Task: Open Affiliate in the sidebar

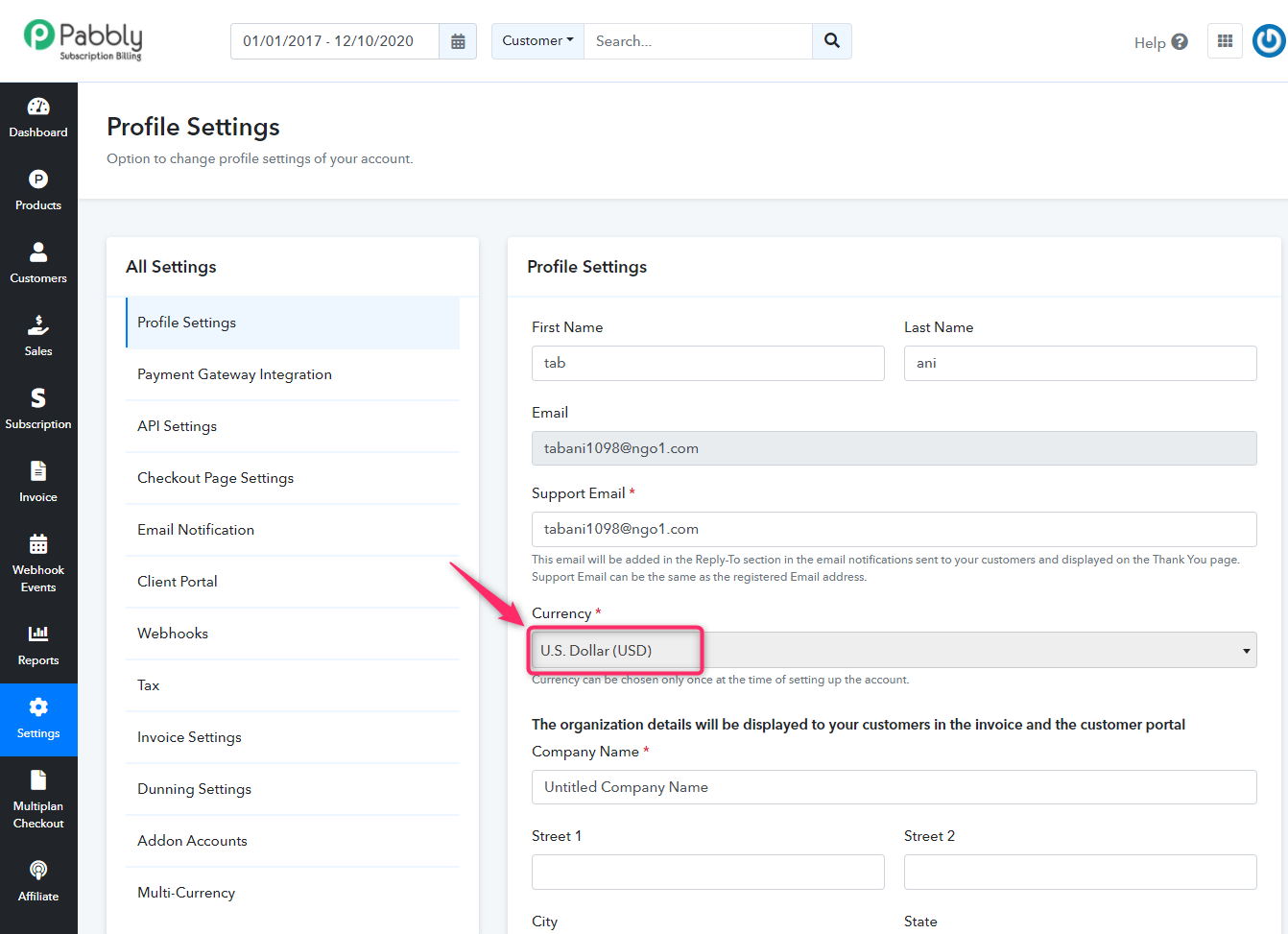Action: click(38, 882)
